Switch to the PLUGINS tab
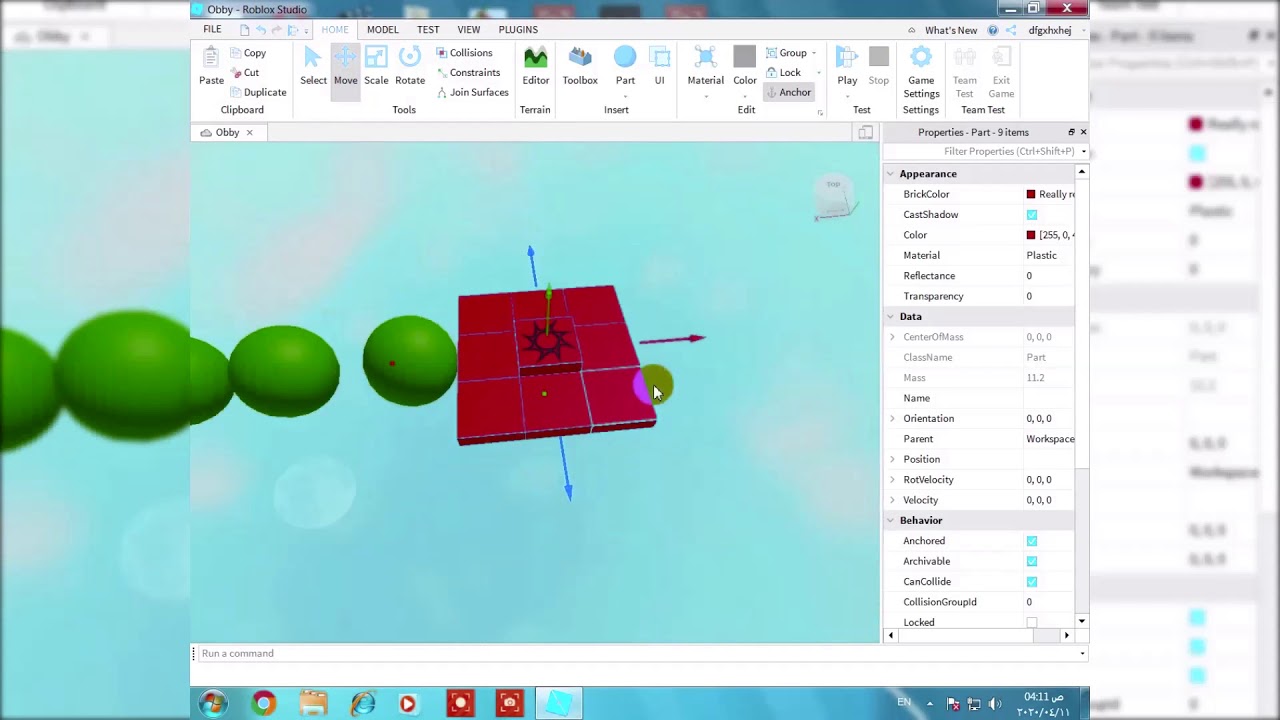This screenshot has height=720, width=1280. tap(518, 30)
